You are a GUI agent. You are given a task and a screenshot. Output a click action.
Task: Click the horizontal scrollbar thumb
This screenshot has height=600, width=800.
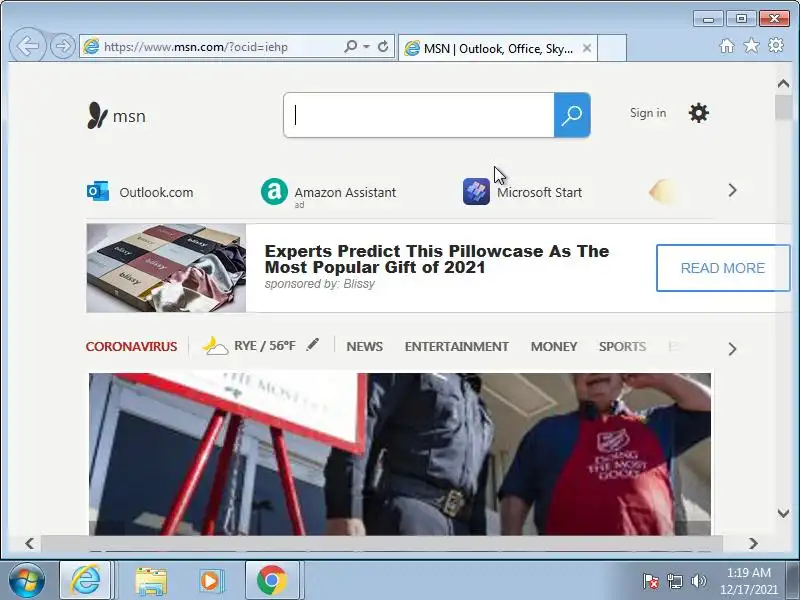[x=382, y=543]
